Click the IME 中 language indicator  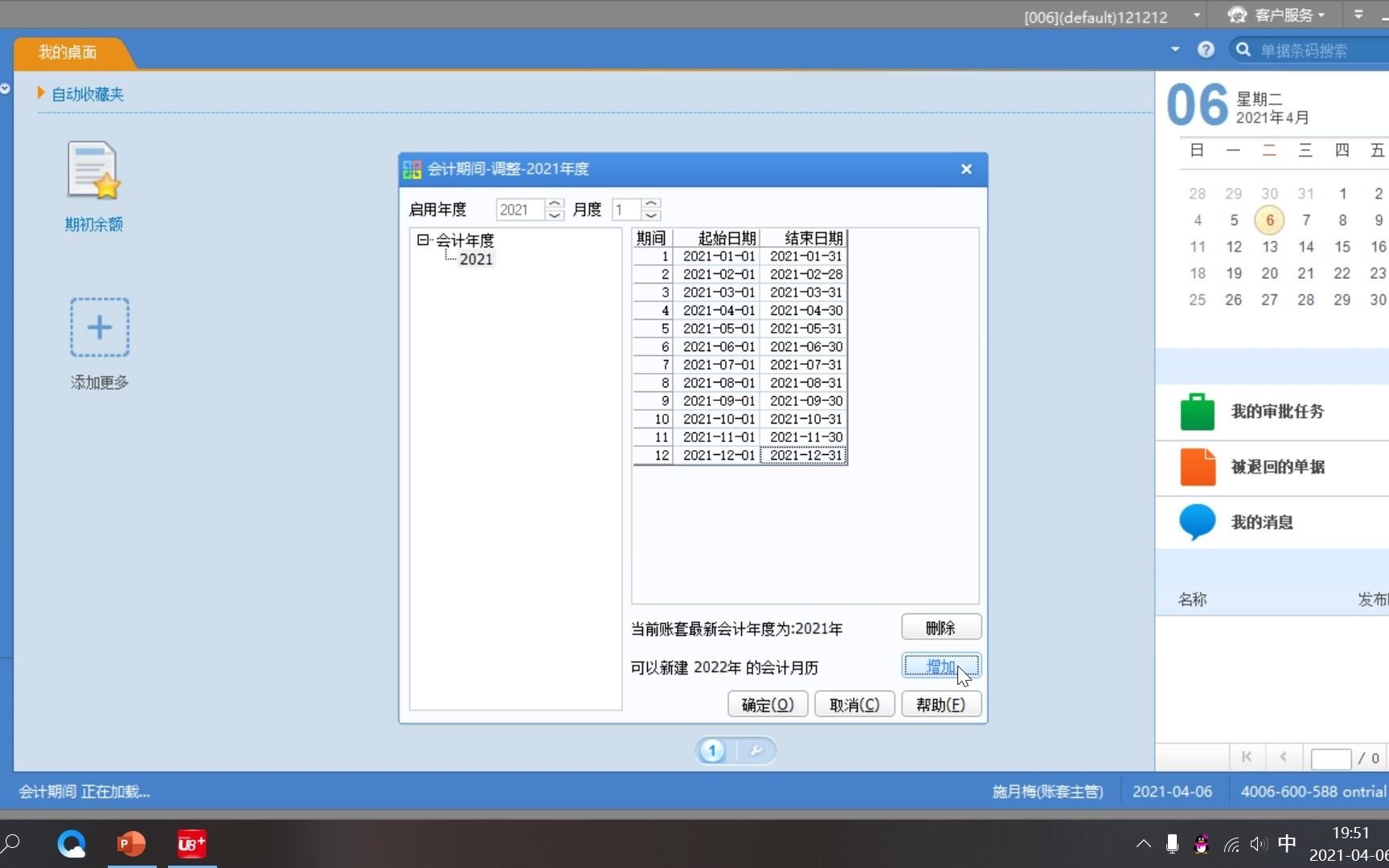click(1287, 844)
